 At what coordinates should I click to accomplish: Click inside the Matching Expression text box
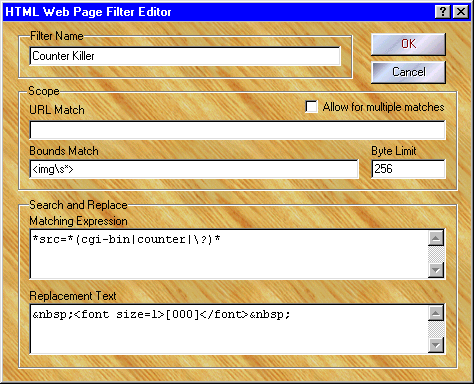(x=229, y=254)
